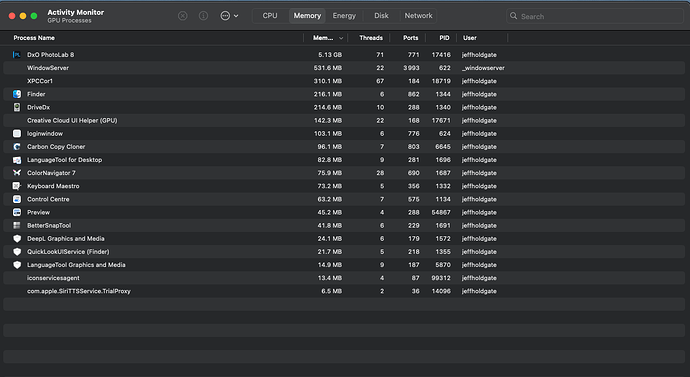Click the 3993 ports value
The width and height of the screenshot is (690, 377).
(411, 68)
